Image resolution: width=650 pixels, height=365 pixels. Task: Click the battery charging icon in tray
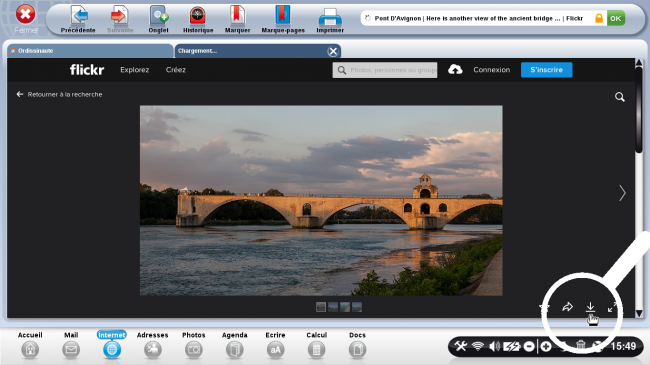(511, 346)
